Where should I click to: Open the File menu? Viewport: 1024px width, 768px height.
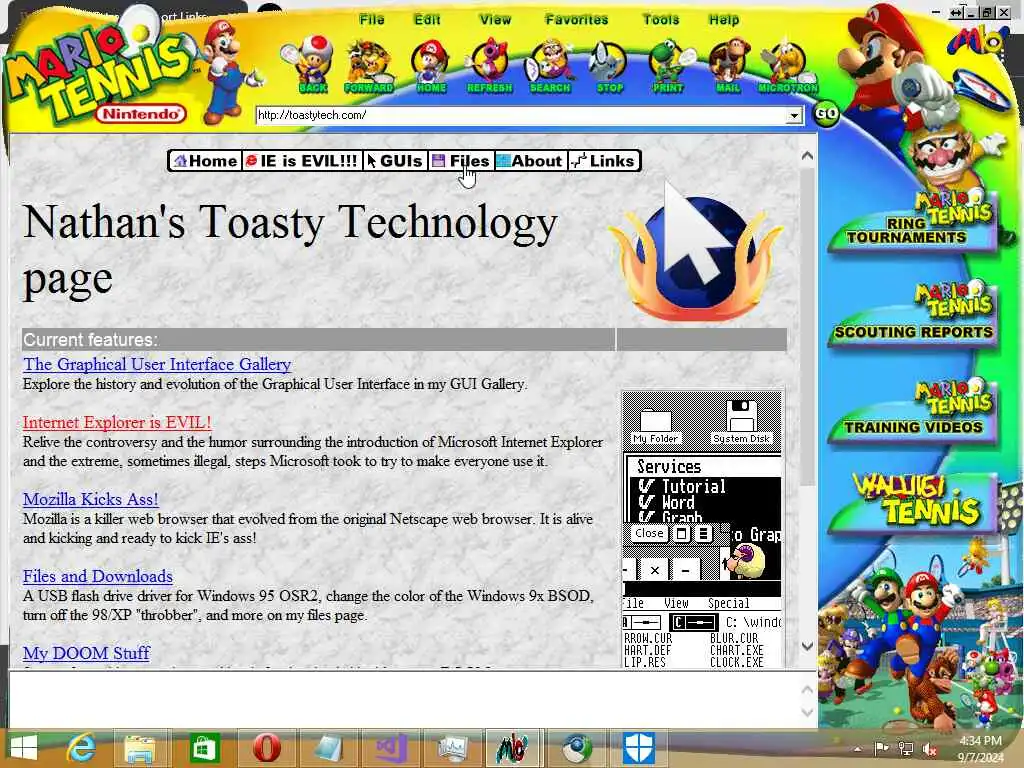pyautogui.click(x=372, y=20)
